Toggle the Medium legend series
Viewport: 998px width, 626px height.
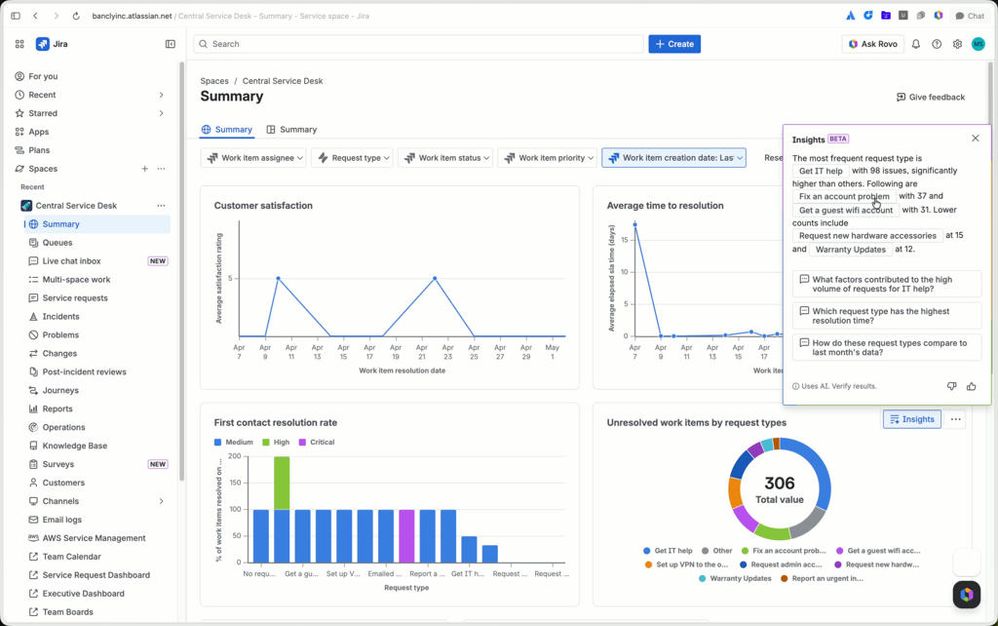click(234, 442)
